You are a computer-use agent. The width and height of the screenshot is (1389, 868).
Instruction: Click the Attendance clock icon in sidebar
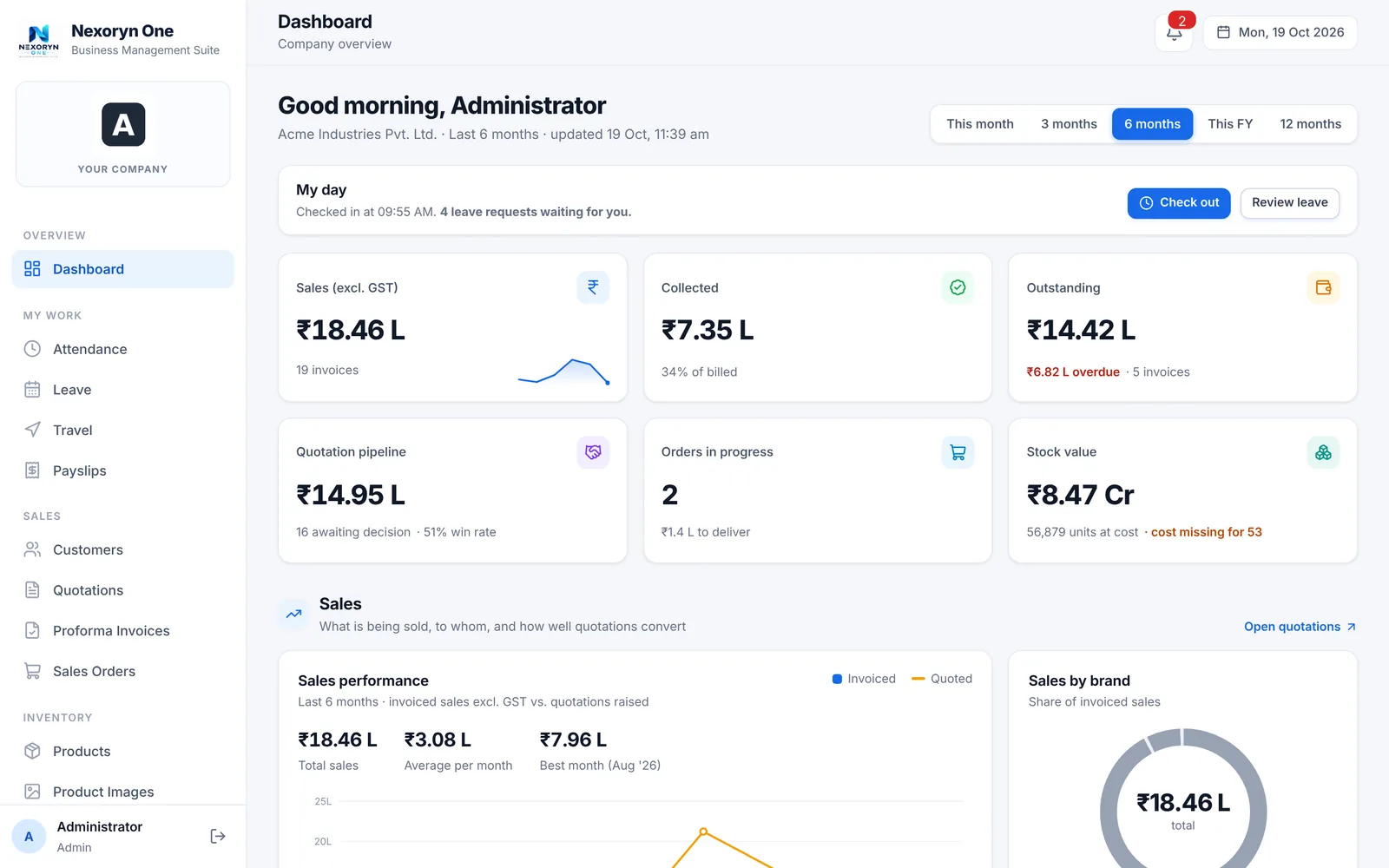coord(32,349)
